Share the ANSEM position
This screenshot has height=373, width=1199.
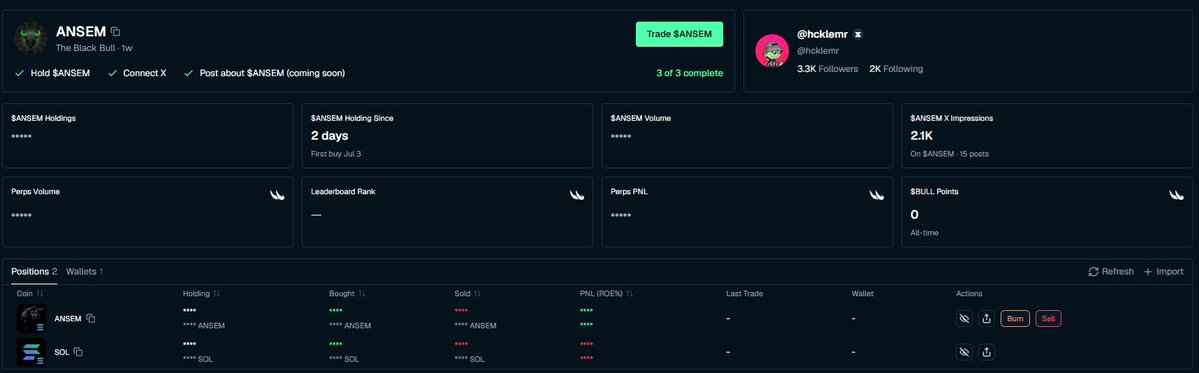986,318
